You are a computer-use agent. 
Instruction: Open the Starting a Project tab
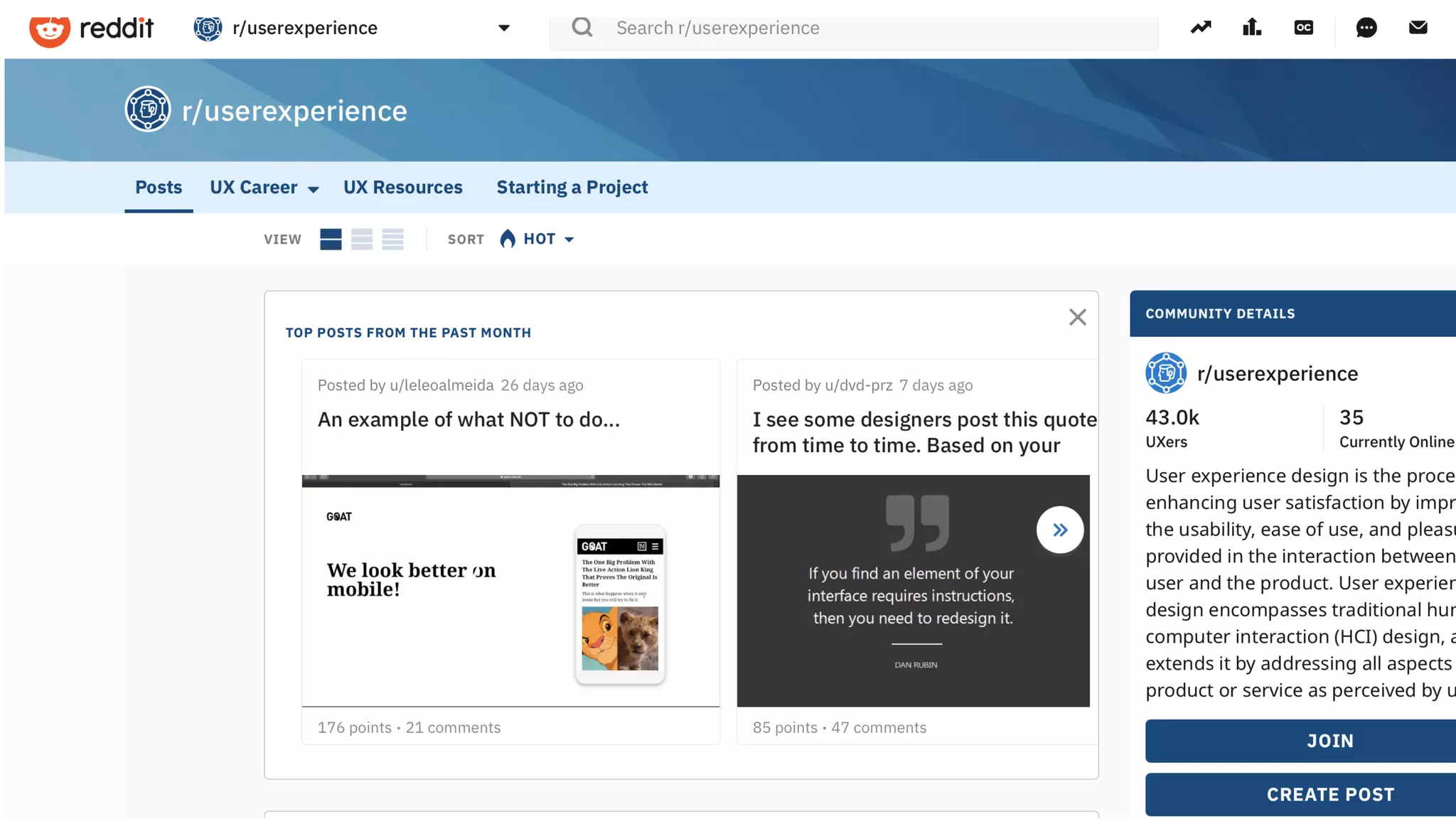click(572, 188)
